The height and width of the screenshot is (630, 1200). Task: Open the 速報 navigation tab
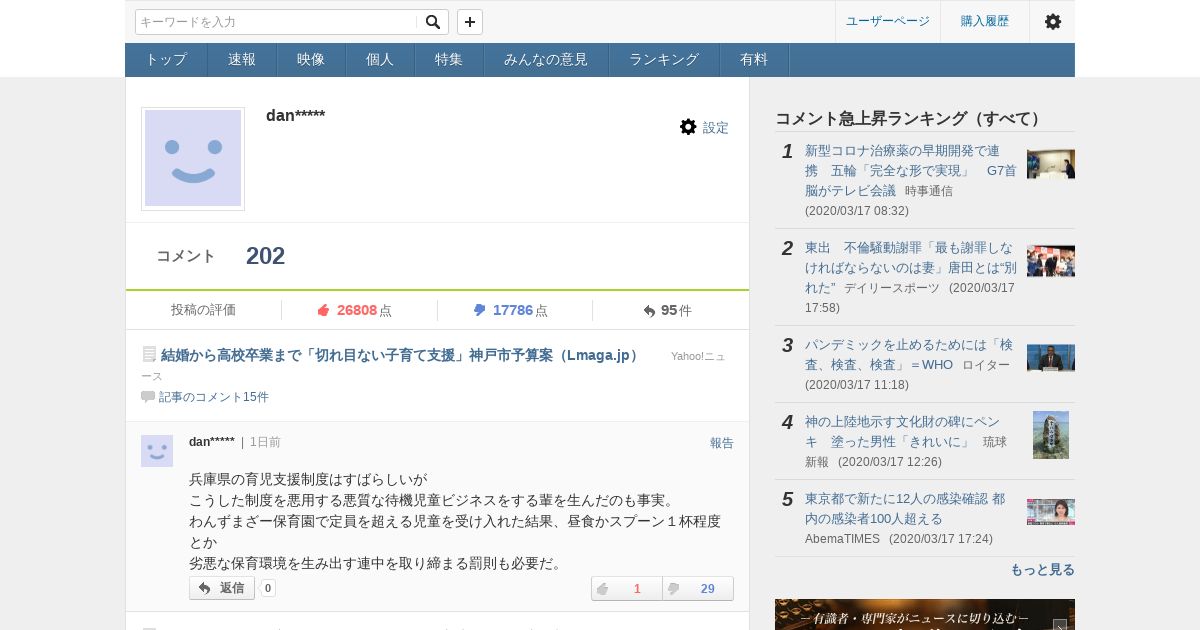coord(242,60)
